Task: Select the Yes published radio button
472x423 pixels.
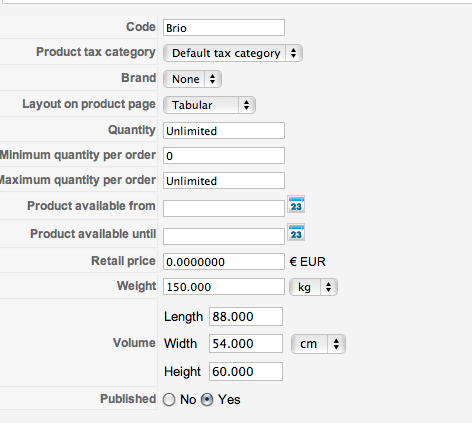Action: click(x=207, y=399)
